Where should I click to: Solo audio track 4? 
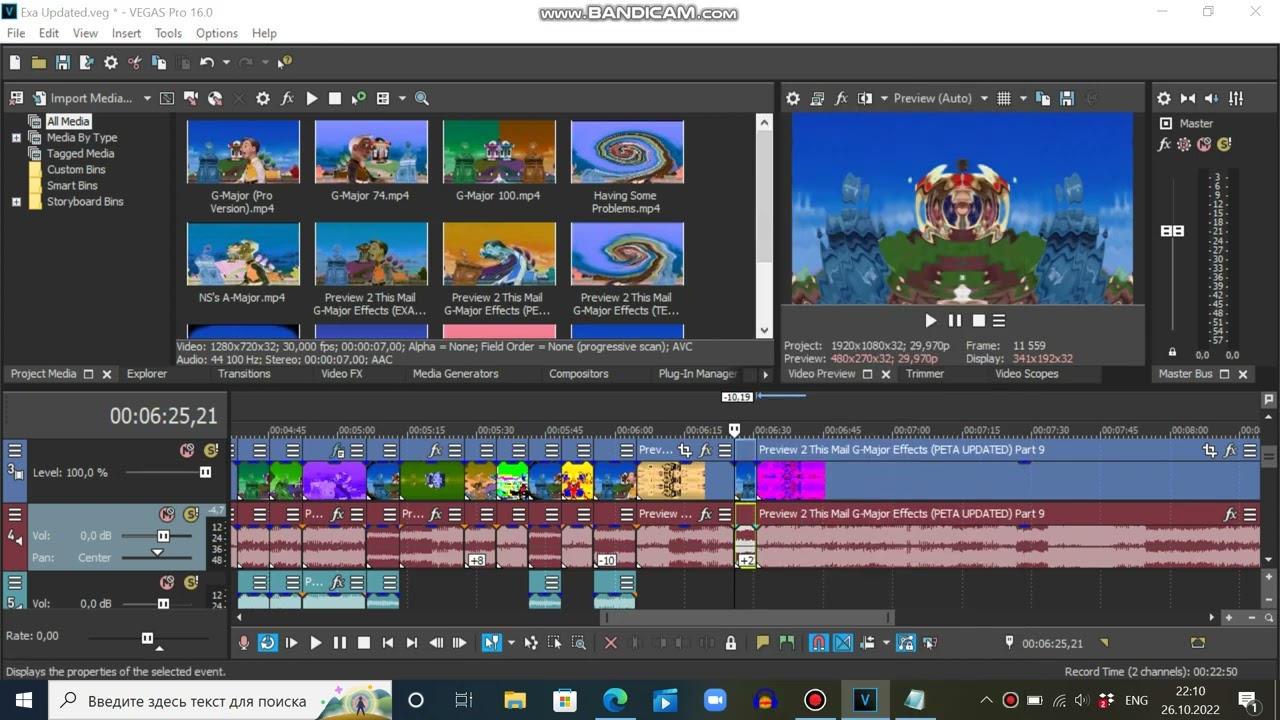pyautogui.click(x=191, y=515)
